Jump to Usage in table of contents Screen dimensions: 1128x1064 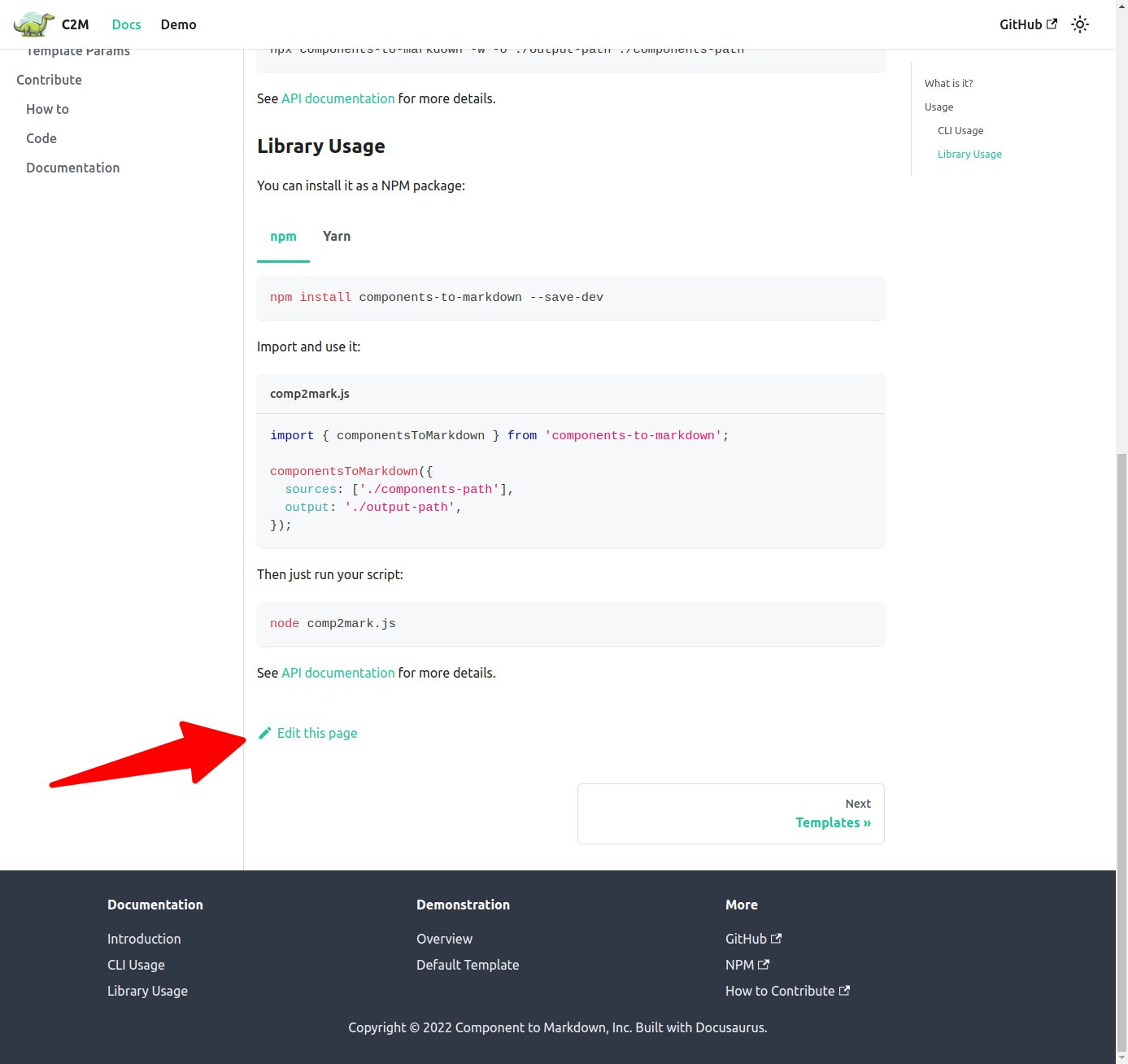tap(939, 107)
